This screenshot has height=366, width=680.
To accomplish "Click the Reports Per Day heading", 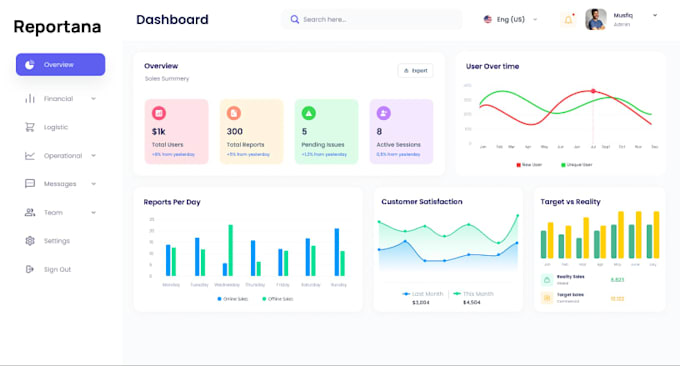I will point(172,202).
